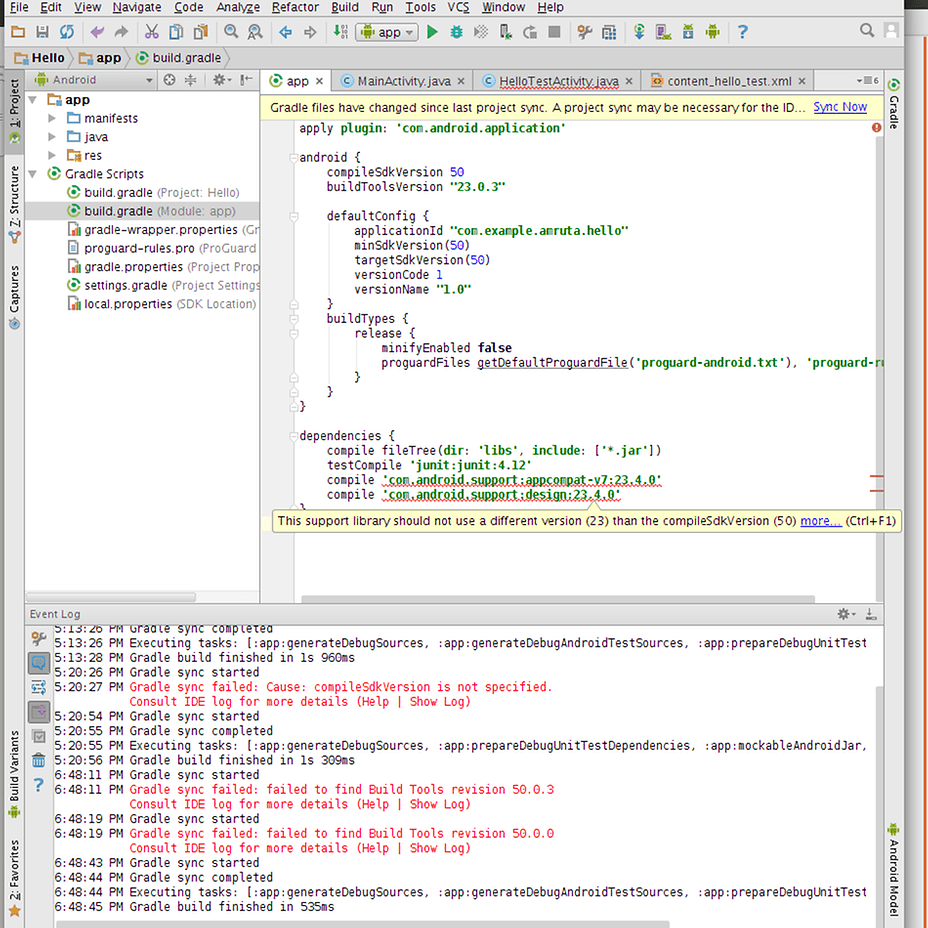Click the Synchronize toolbar icon
This screenshot has height=928, width=928.
[67, 32]
